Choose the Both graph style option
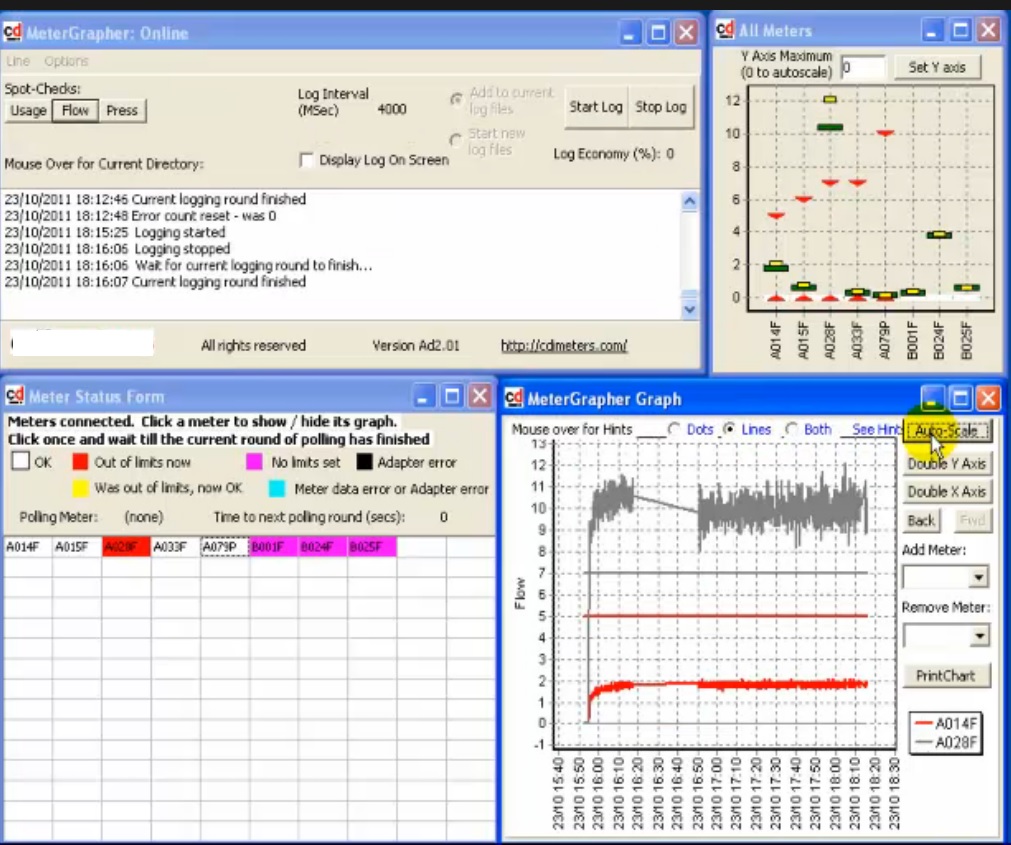1011x845 pixels. click(x=792, y=429)
